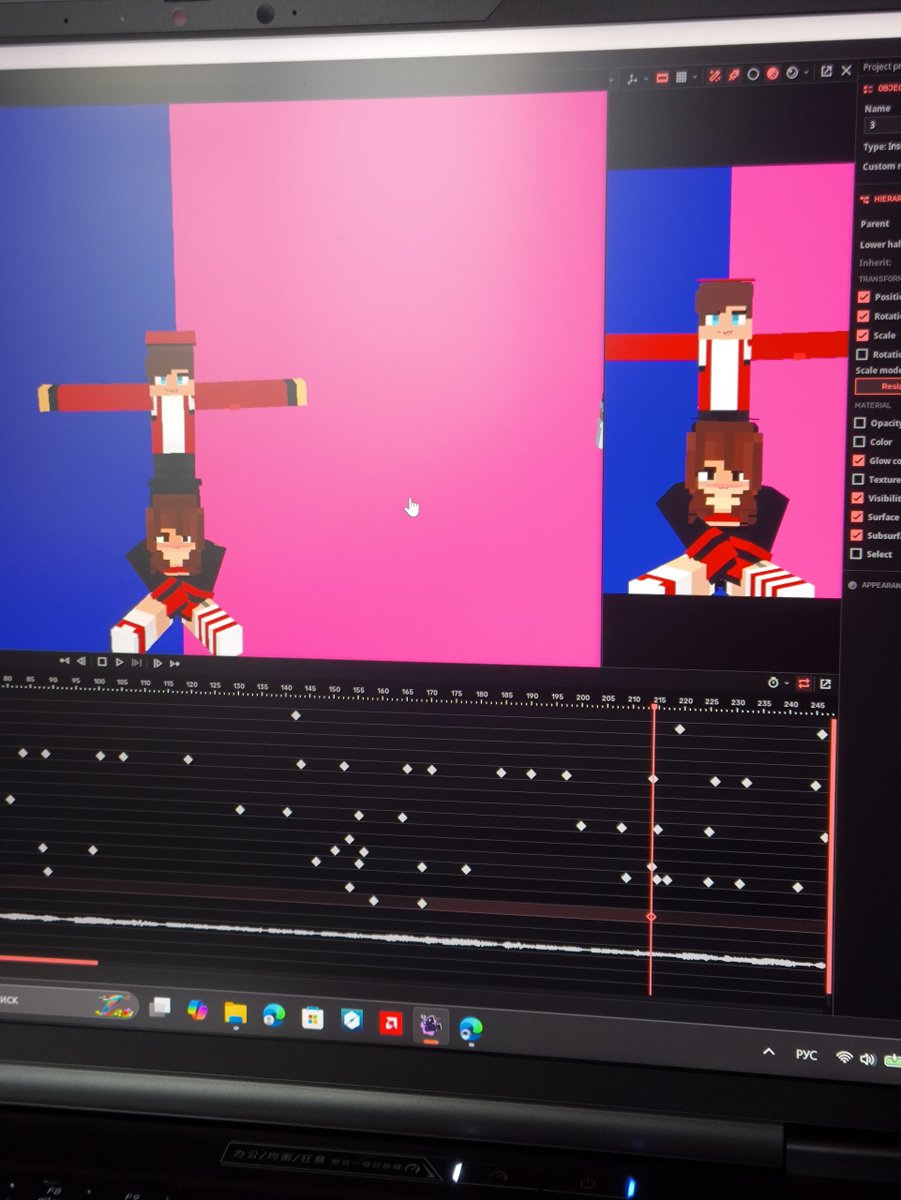The width and height of the screenshot is (901, 1200).
Task: Switch the РУС input language indicator
Action: coord(806,1055)
